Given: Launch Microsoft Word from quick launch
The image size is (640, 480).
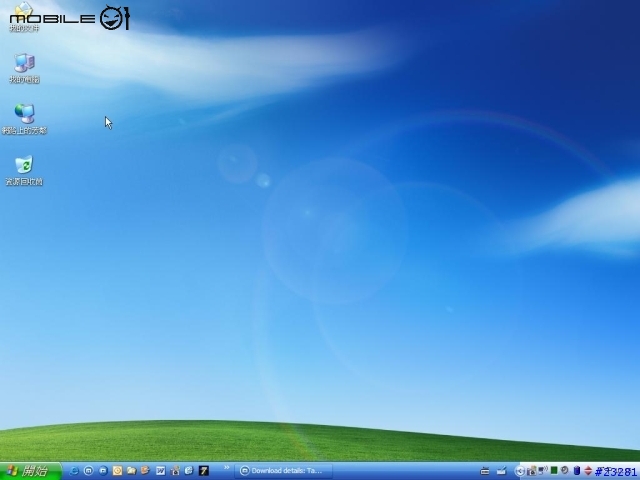Looking at the screenshot, I should pos(160,471).
